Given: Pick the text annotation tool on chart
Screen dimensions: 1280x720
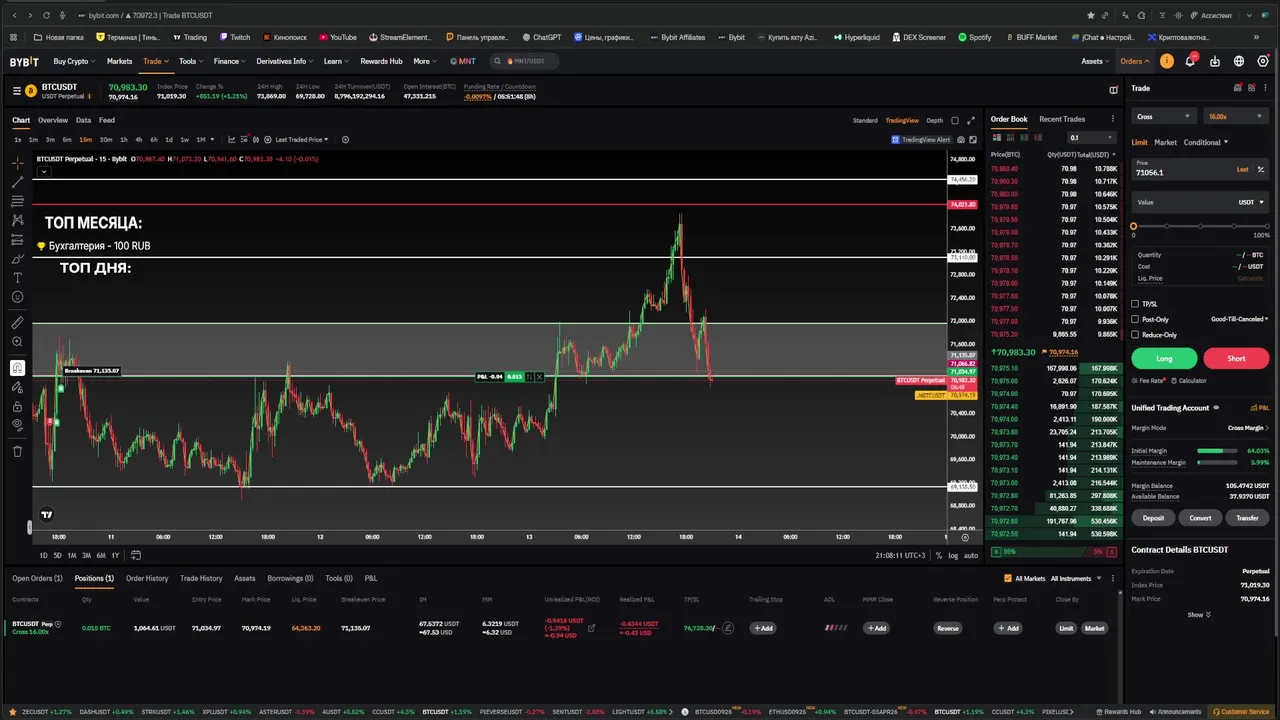Looking at the screenshot, I should point(17,277).
